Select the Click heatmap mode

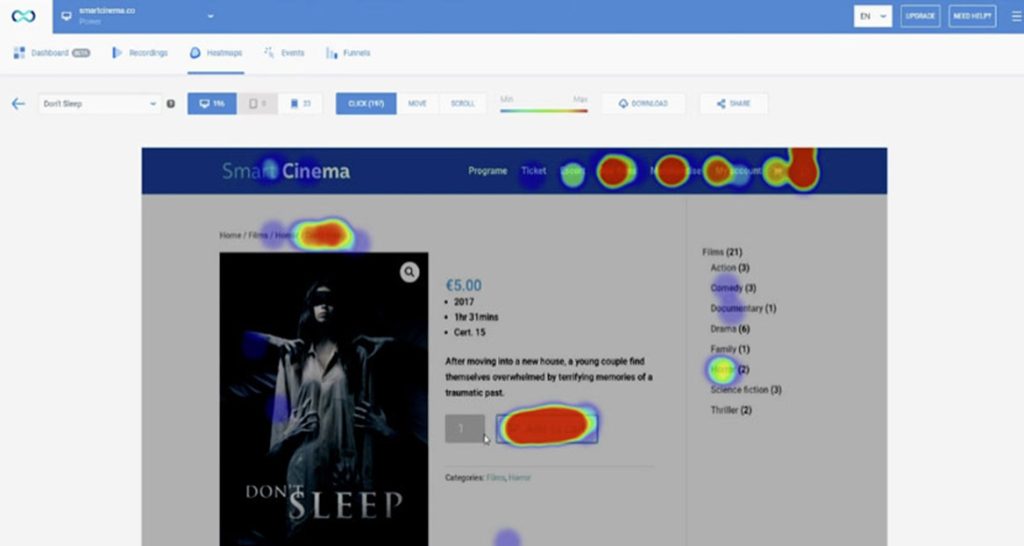[366, 103]
